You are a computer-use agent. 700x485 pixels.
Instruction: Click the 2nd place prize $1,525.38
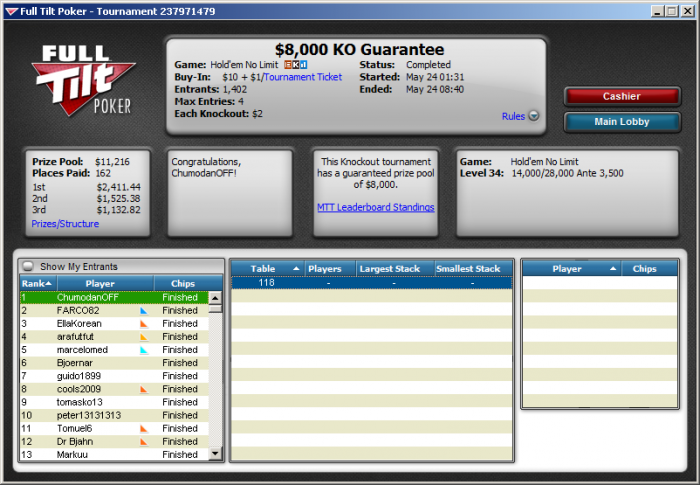[x=118, y=198]
